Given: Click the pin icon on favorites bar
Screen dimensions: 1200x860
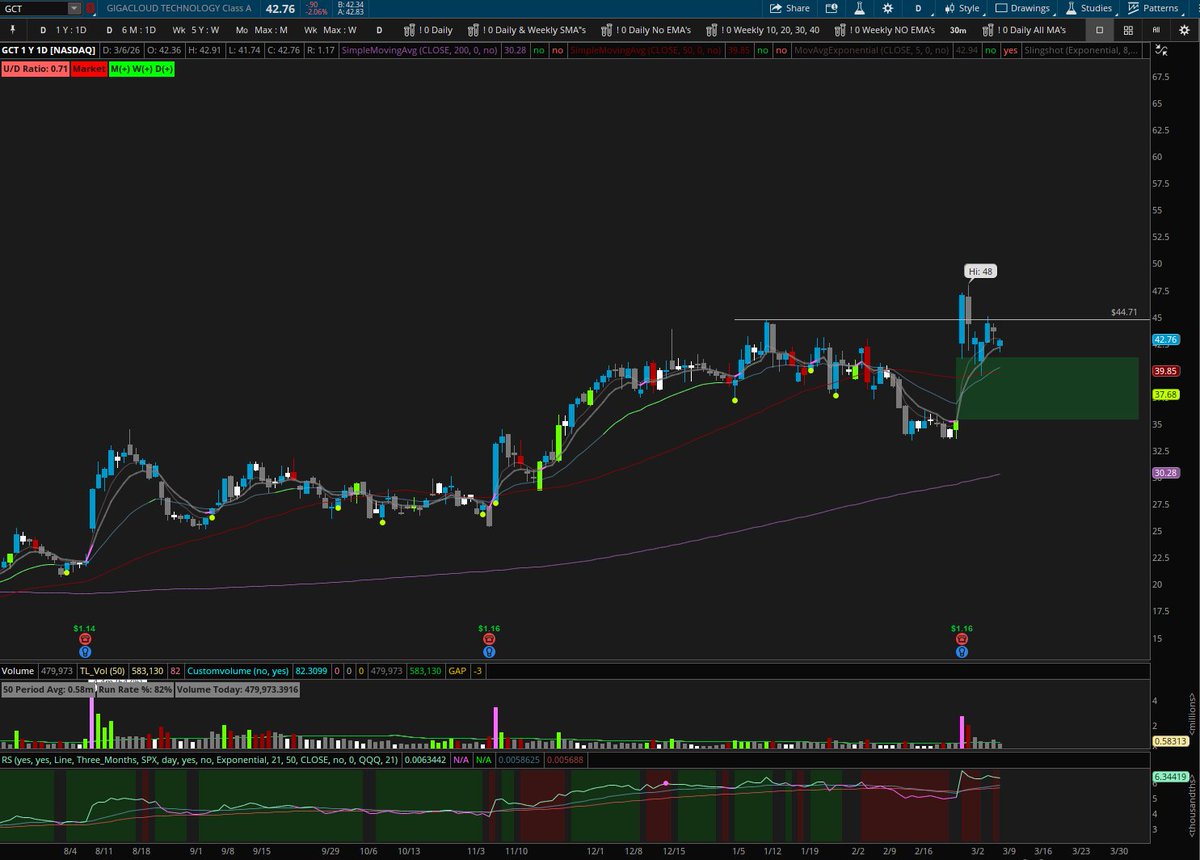Looking at the screenshot, I should point(12,30).
